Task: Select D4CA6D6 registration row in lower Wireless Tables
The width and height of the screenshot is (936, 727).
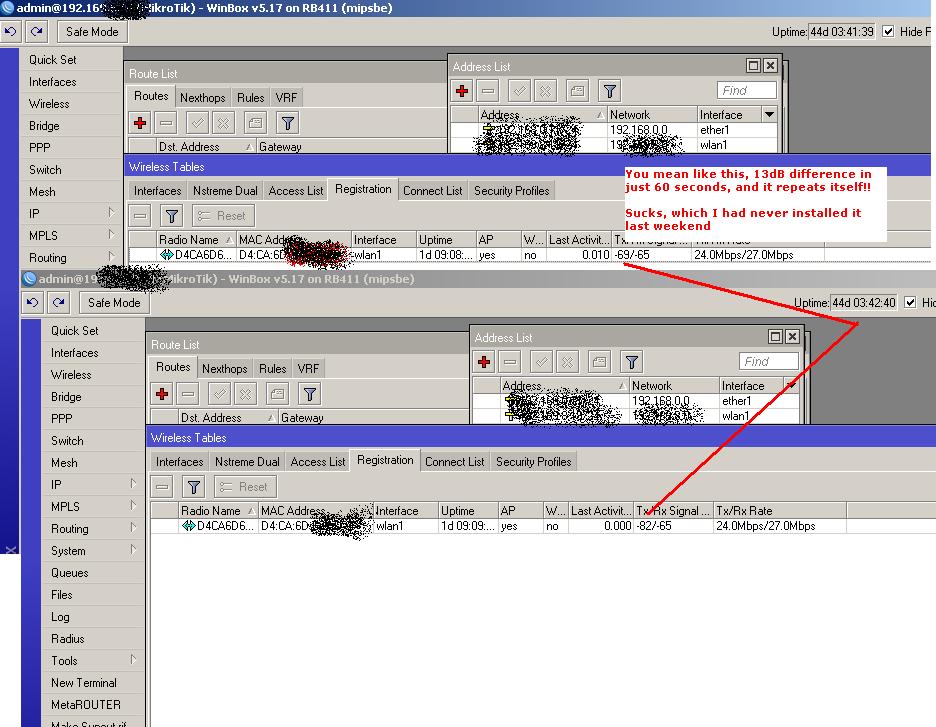Action: (x=542, y=526)
